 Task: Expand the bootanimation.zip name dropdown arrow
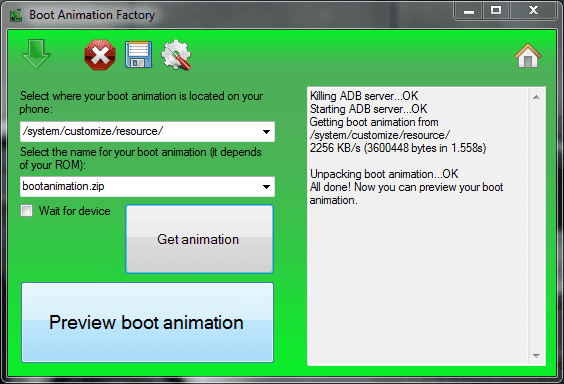[x=266, y=187]
